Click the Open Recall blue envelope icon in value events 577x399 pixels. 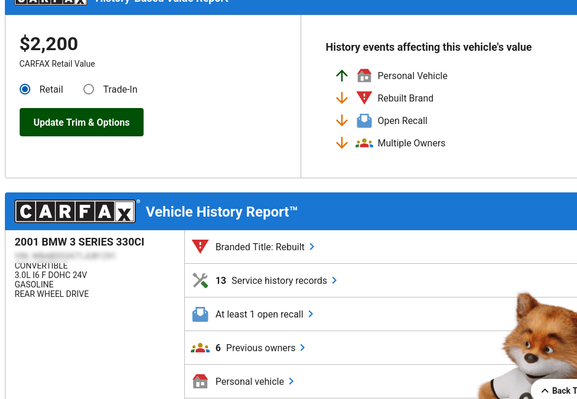pos(364,121)
